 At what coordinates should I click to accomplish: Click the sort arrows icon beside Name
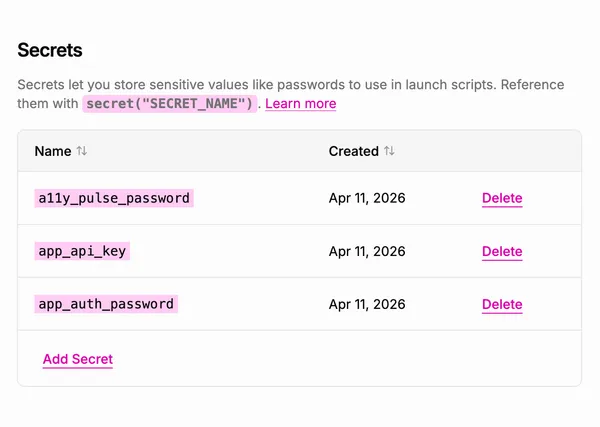(82, 152)
